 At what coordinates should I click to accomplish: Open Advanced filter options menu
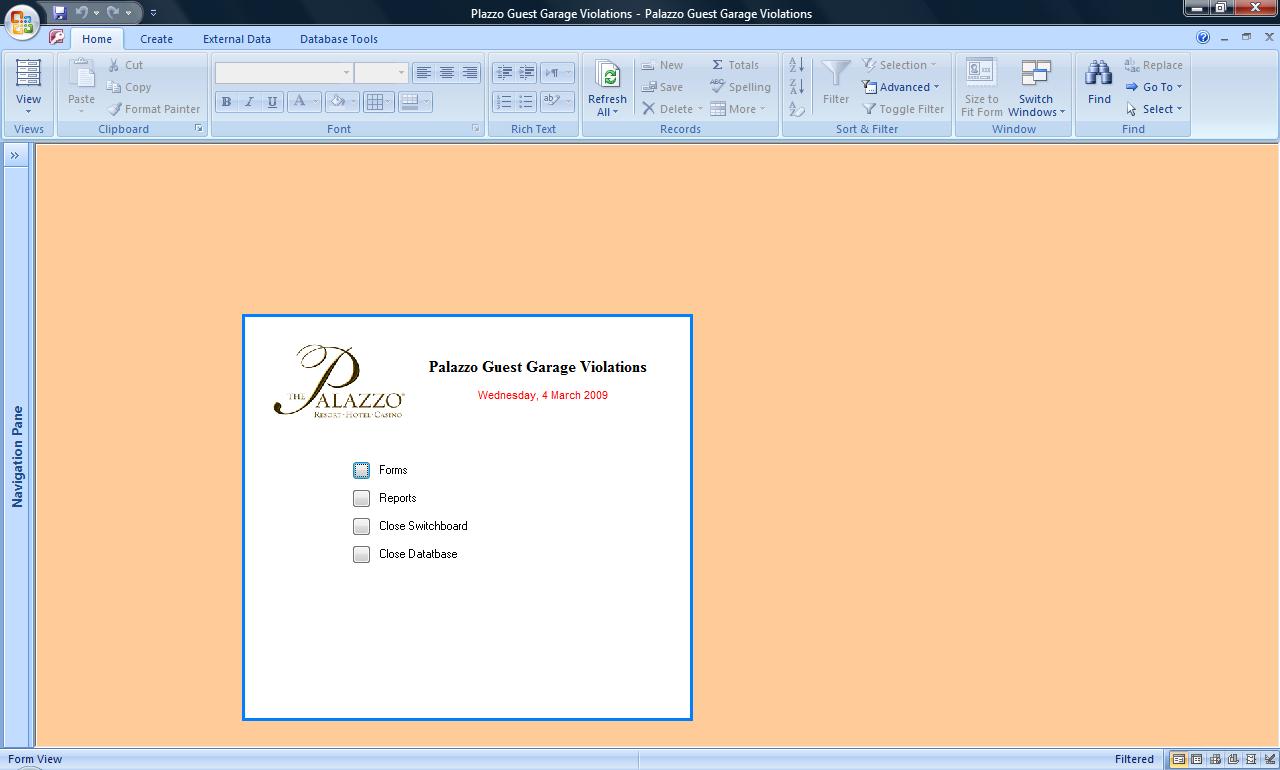[x=901, y=87]
